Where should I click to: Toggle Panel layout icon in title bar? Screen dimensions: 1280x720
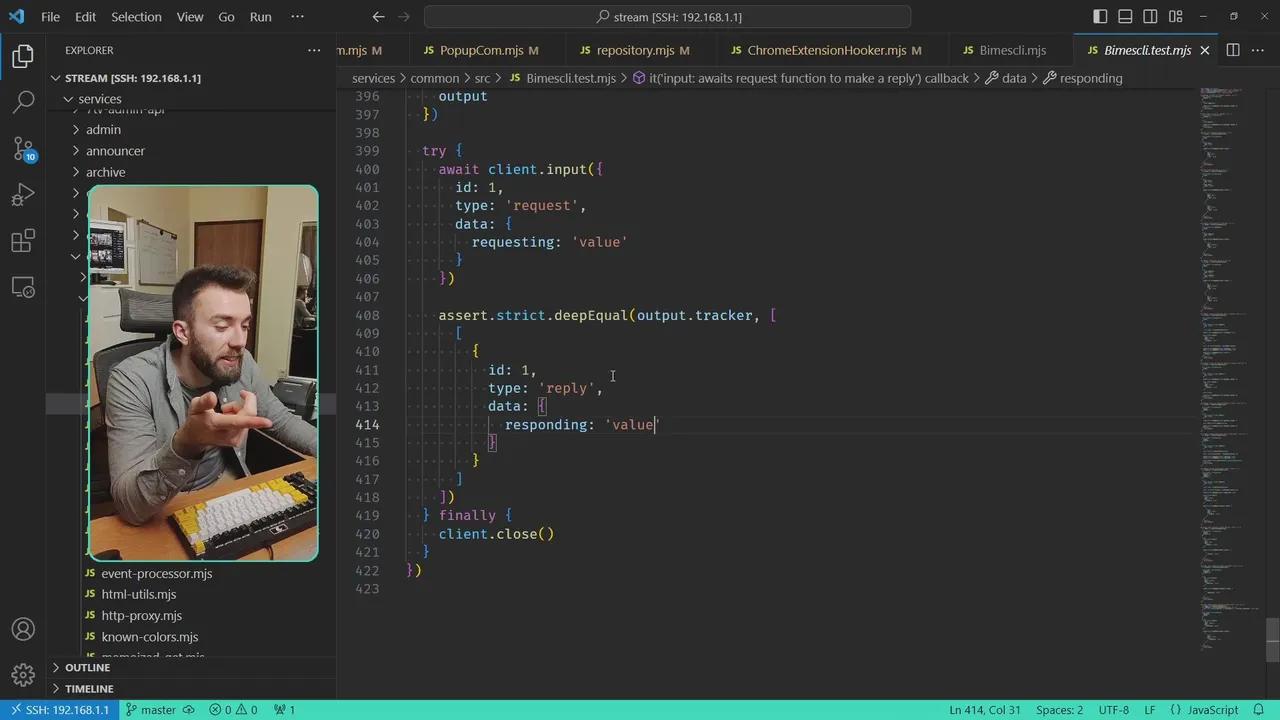point(1125,17)
